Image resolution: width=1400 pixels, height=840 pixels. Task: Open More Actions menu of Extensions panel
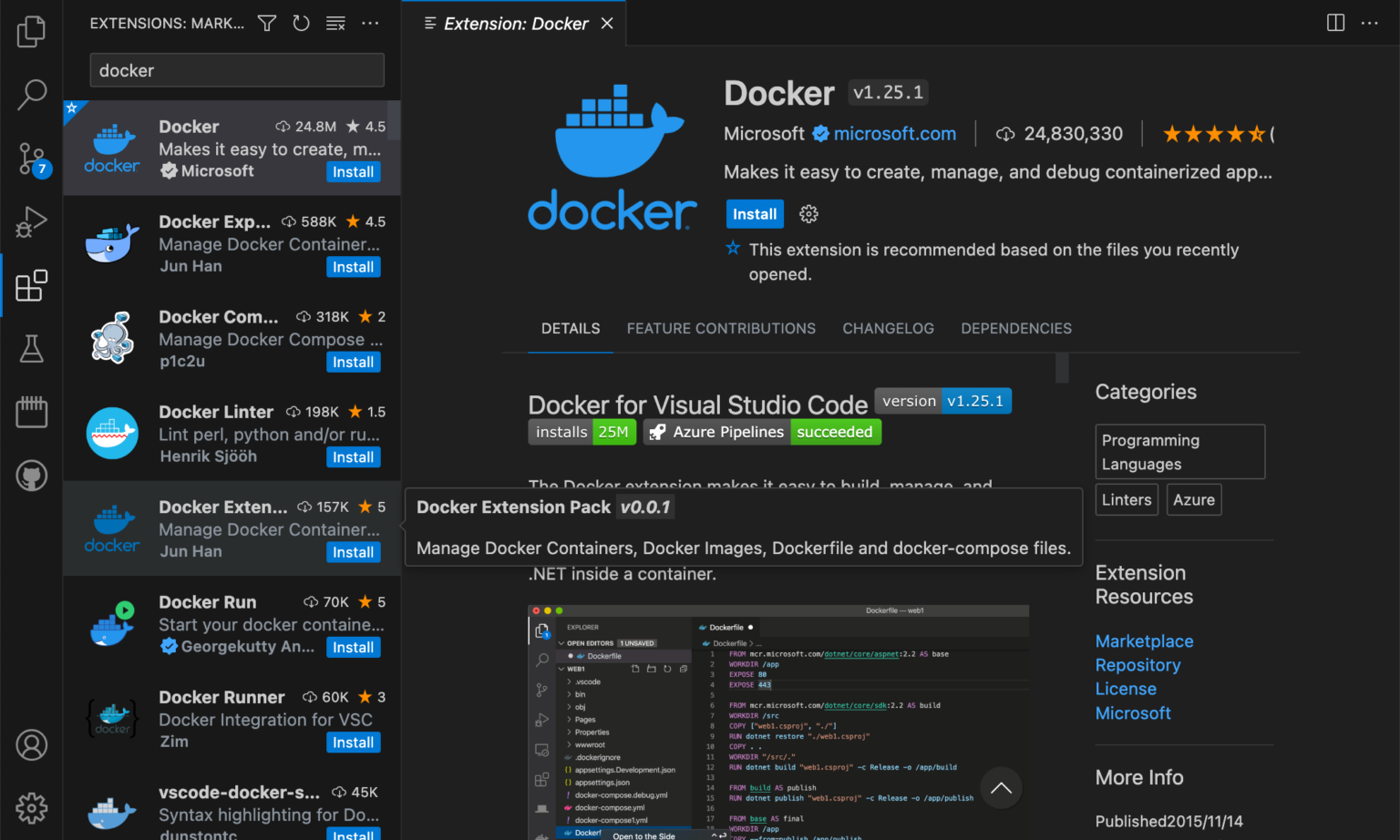pos(370,24)
